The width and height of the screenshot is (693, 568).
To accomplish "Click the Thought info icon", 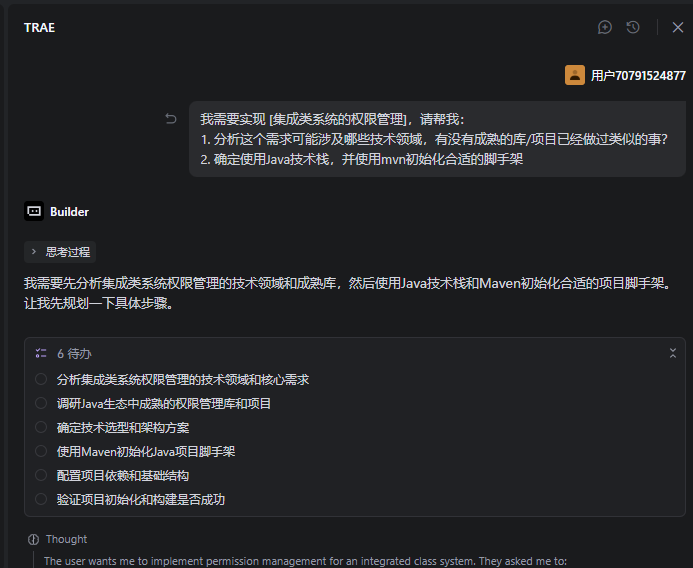I will (x=34, y=539).
